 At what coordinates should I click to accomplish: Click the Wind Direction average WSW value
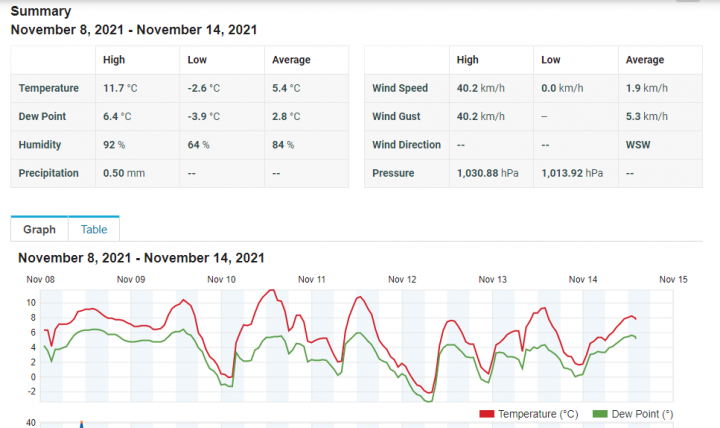[638, 145]
